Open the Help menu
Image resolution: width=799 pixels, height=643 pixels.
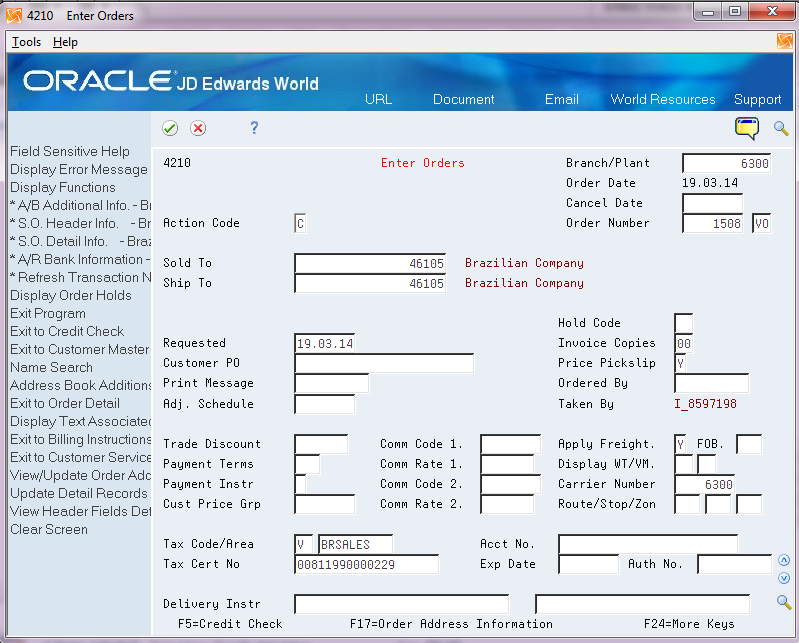click(x=65, y=42)
